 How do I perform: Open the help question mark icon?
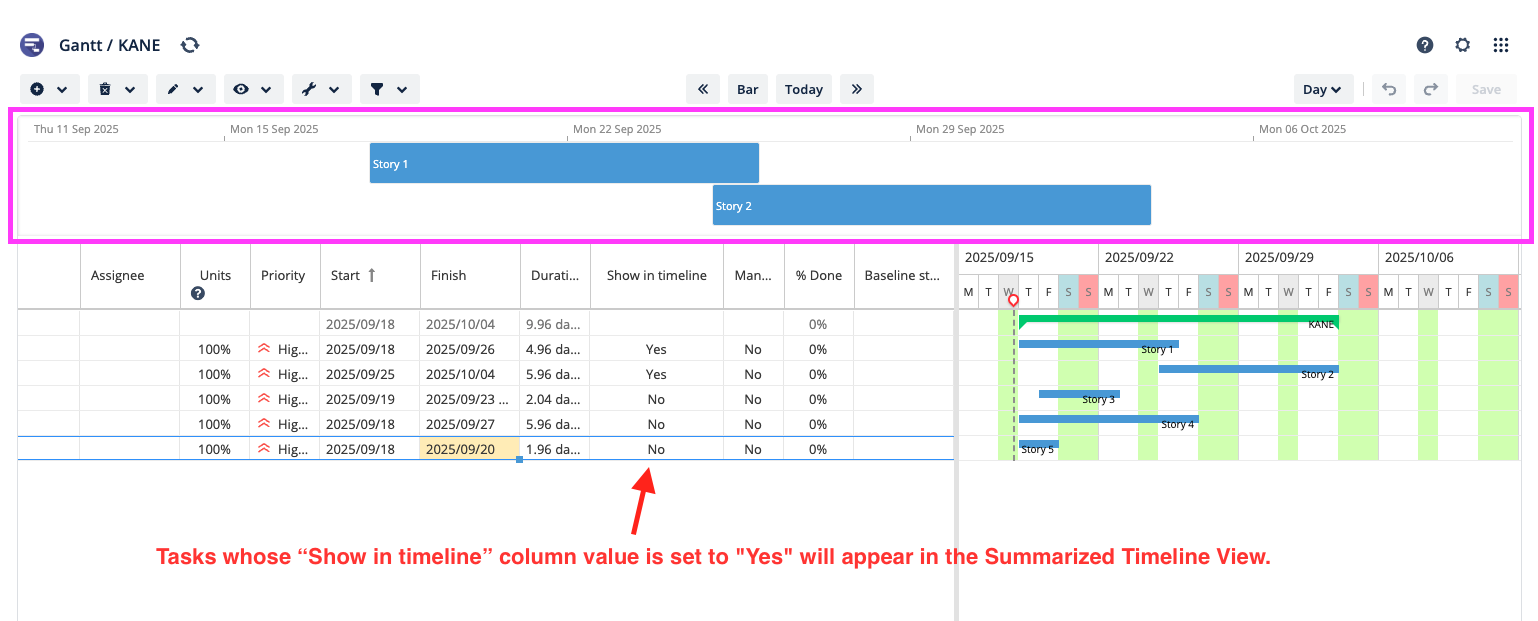pos(1425,45)
